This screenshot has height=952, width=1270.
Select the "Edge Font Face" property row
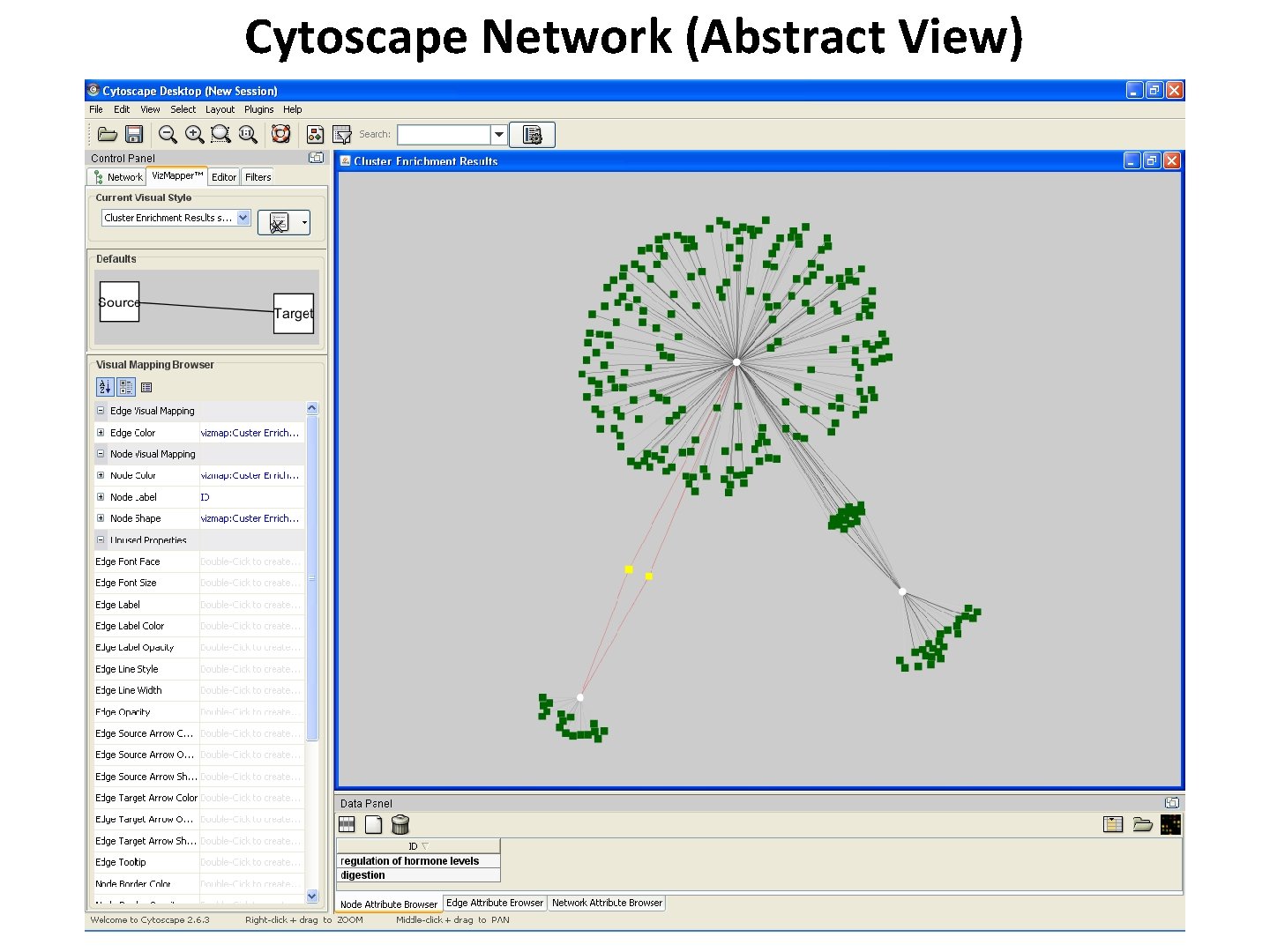[x=199, y=562]
